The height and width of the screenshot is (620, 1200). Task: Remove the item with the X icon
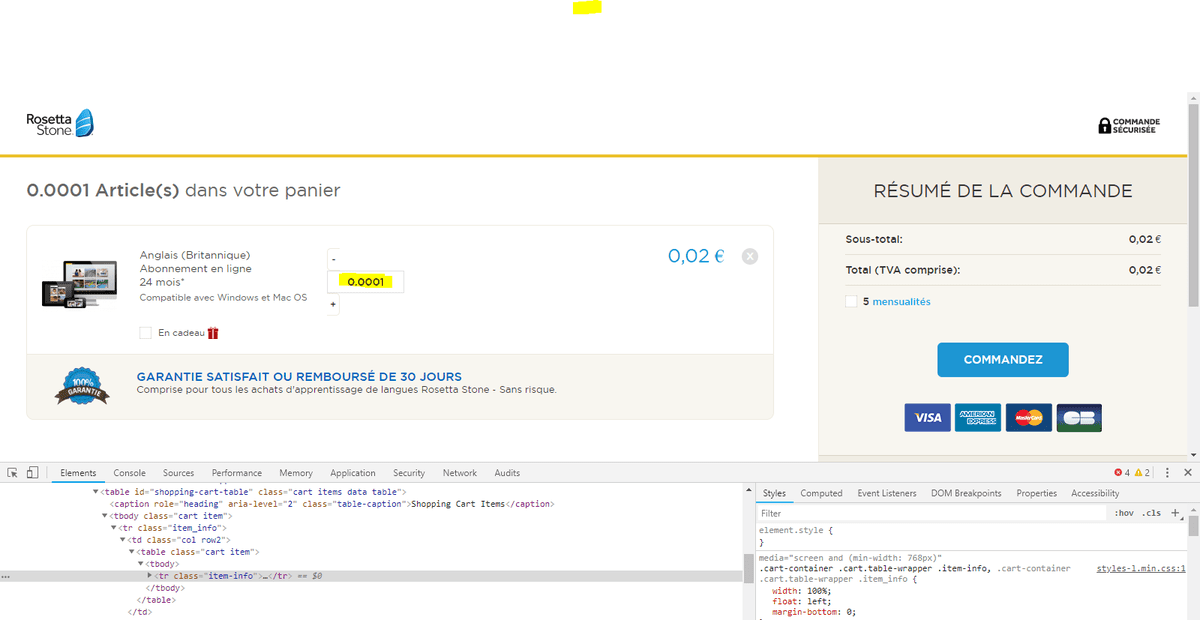(750, 256)
